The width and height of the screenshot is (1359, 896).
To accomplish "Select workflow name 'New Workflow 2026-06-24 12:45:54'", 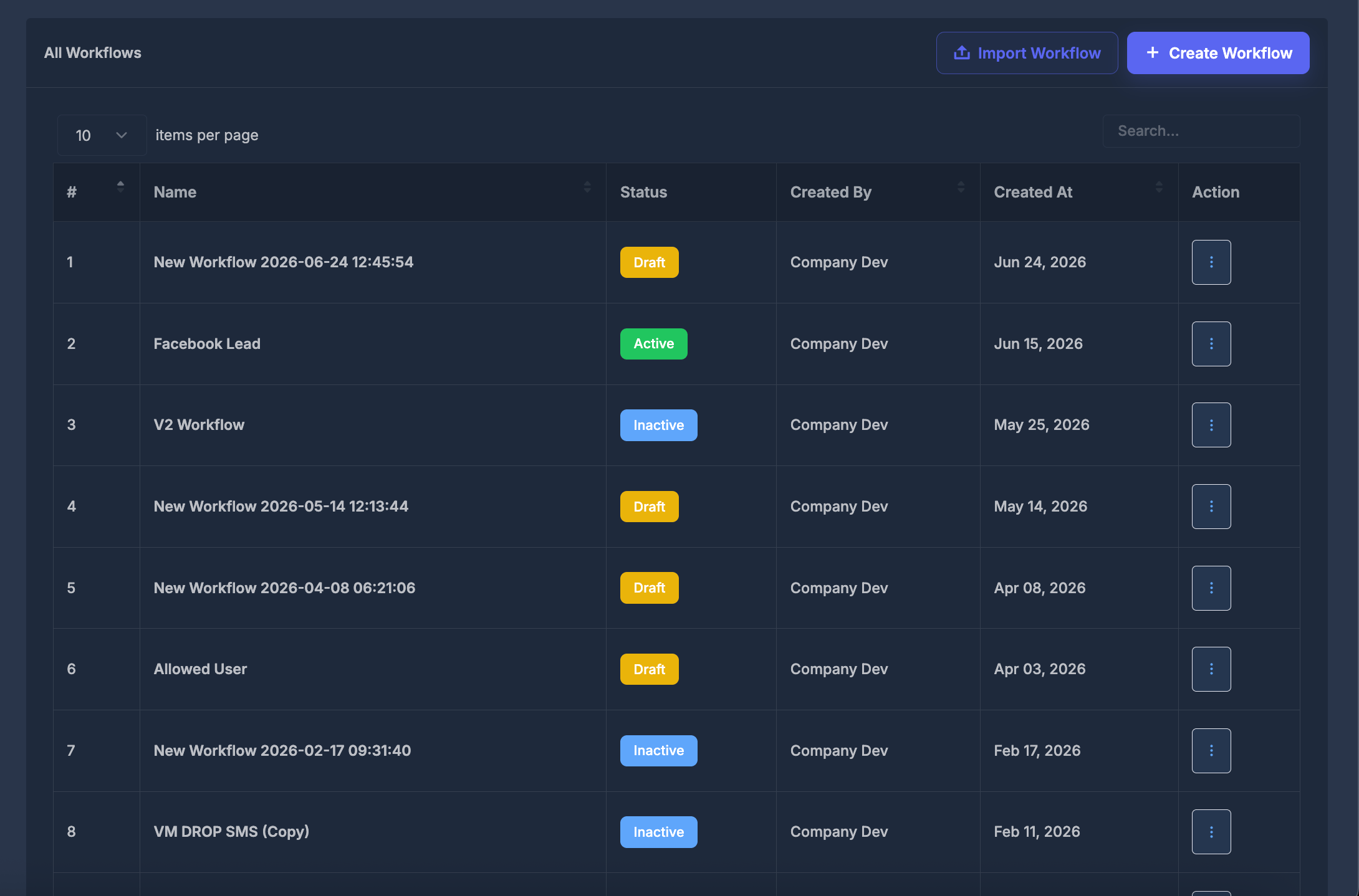I will coord(284,262).
